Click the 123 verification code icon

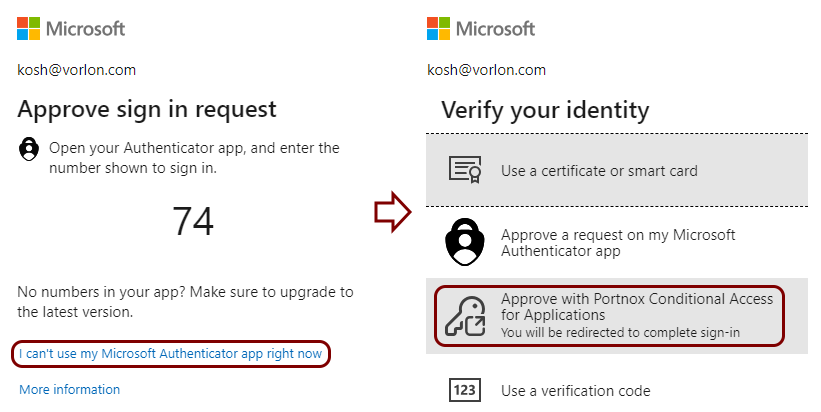(x=465, y=390)
